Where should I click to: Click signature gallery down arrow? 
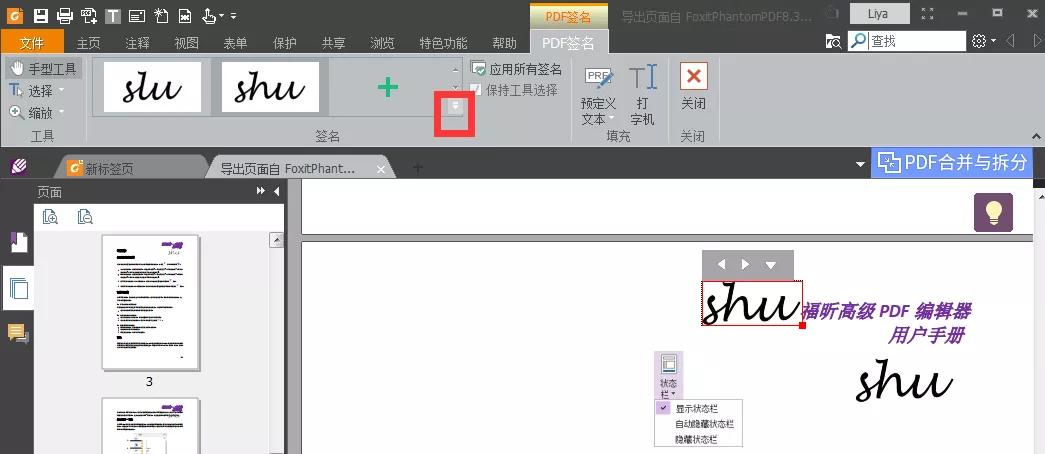tap(455, 87)
